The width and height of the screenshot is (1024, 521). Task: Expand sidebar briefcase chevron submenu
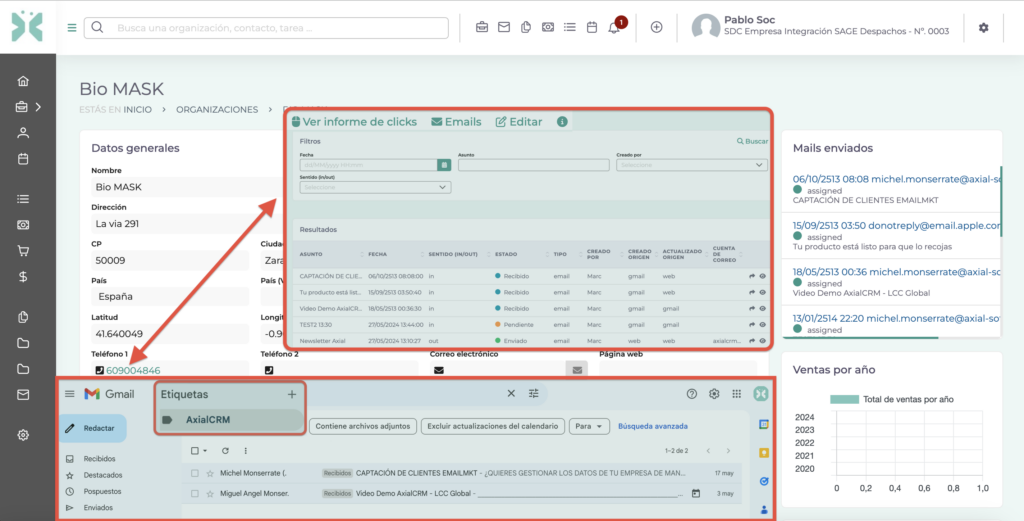pyautogui.click(x=38, y=107)
